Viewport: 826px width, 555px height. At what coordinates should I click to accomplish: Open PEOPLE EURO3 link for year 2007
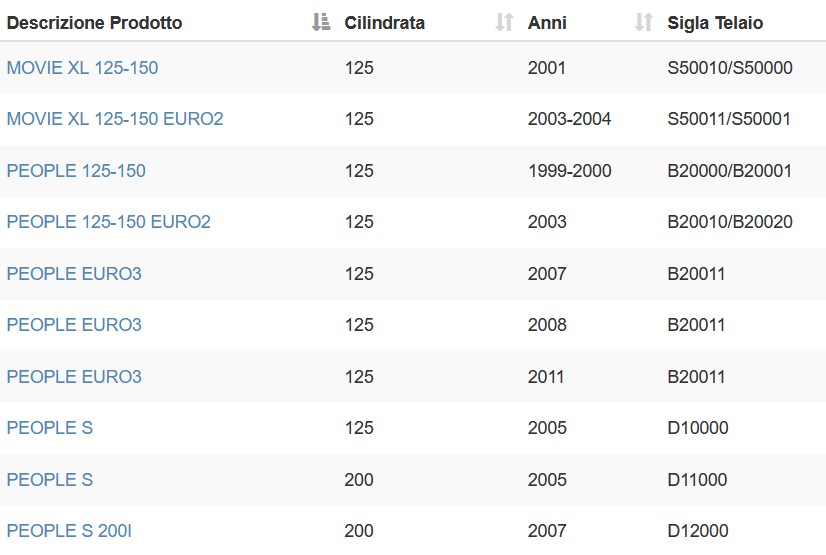click(74, 274)
